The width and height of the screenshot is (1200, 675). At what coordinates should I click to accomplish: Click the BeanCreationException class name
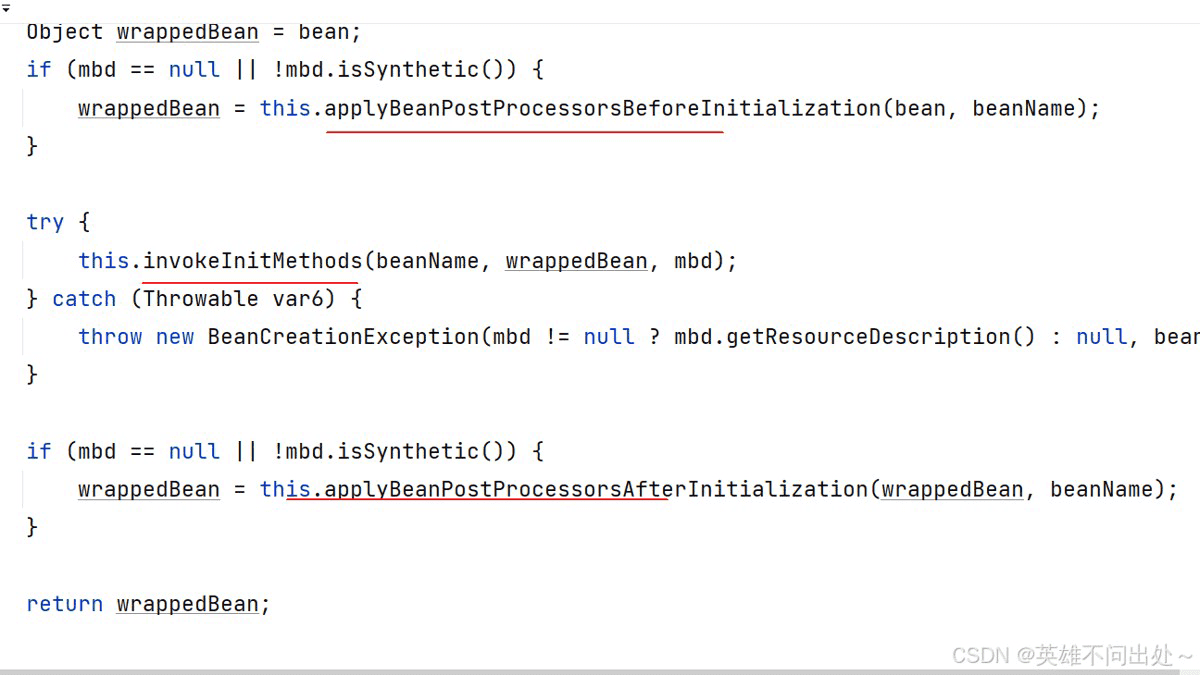[343, 337]
